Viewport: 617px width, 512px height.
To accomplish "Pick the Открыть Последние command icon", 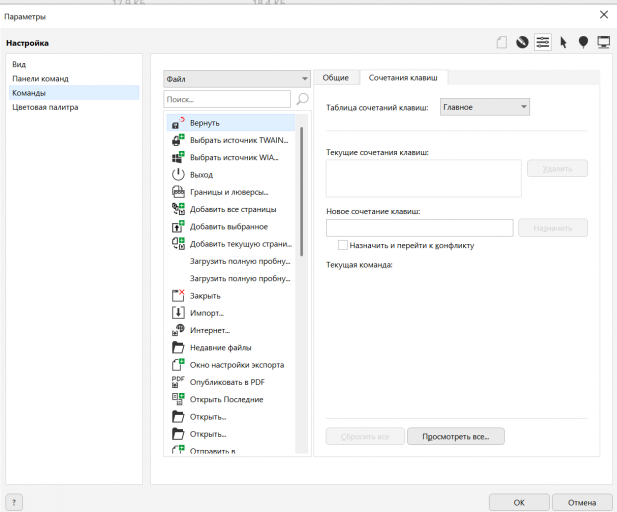I will coord(178,399).
